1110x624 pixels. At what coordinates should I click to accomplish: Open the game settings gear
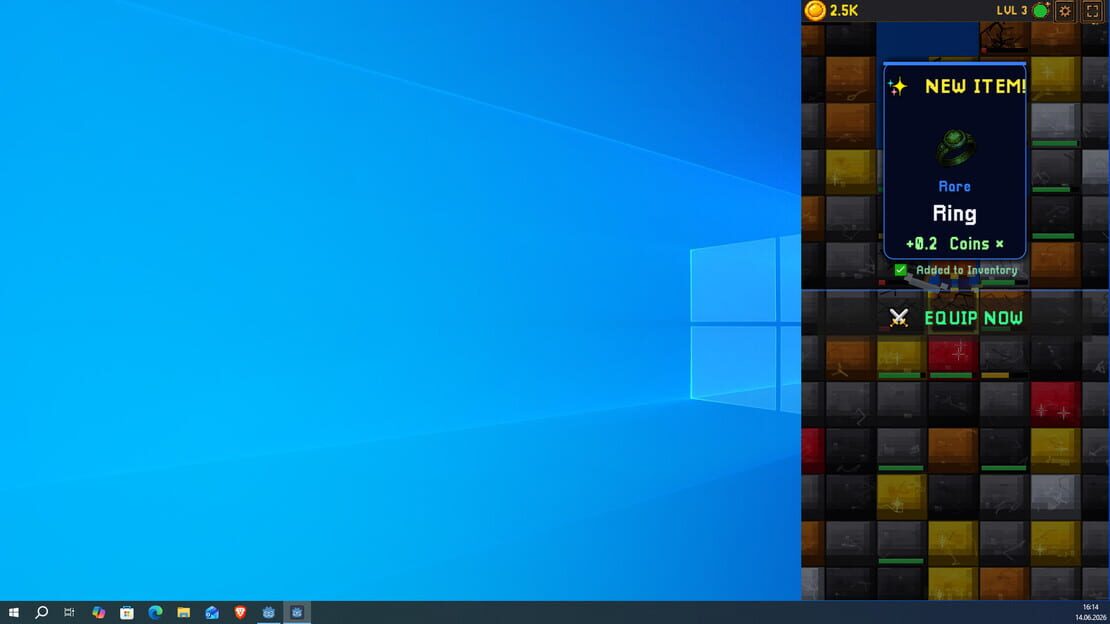click(x=1065, y=11)
